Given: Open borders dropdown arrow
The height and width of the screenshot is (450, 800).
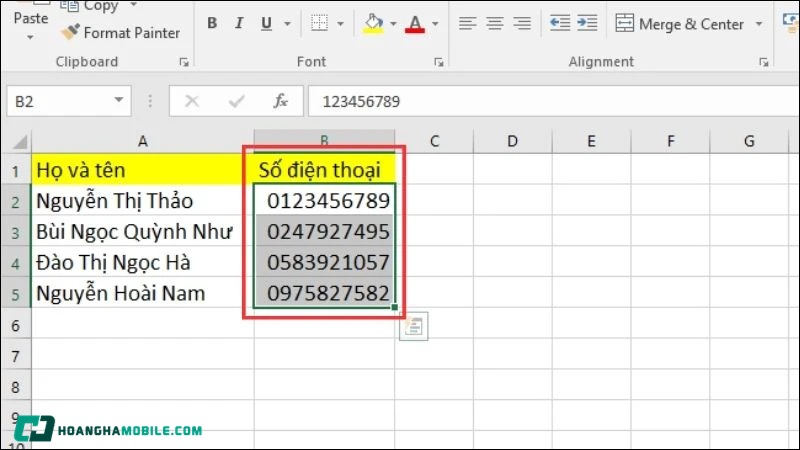Looking at the screenshot, I should (x=340, y=23).
